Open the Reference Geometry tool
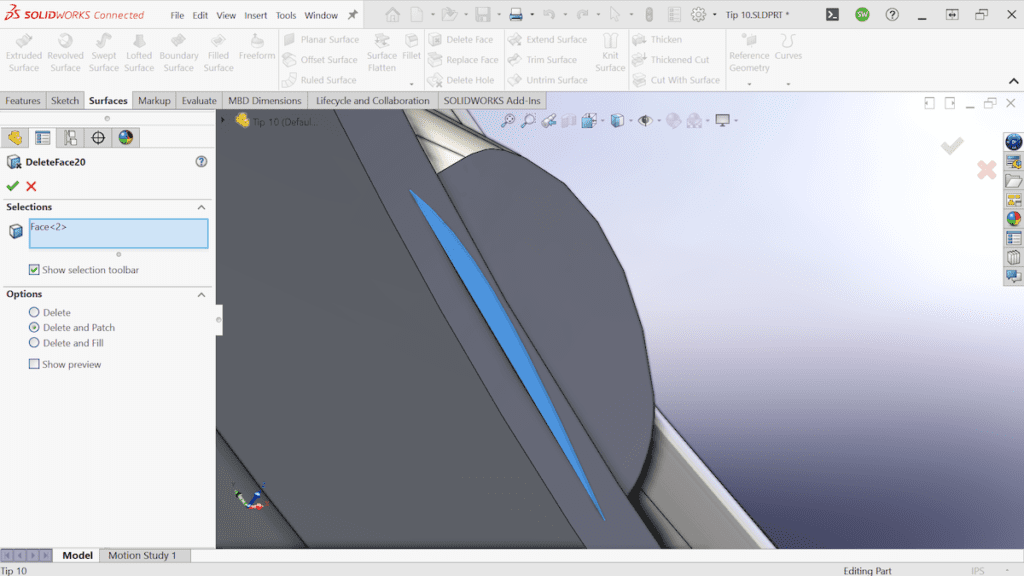This screenshot has width=1024, height=576. click(x=749, y=52)
